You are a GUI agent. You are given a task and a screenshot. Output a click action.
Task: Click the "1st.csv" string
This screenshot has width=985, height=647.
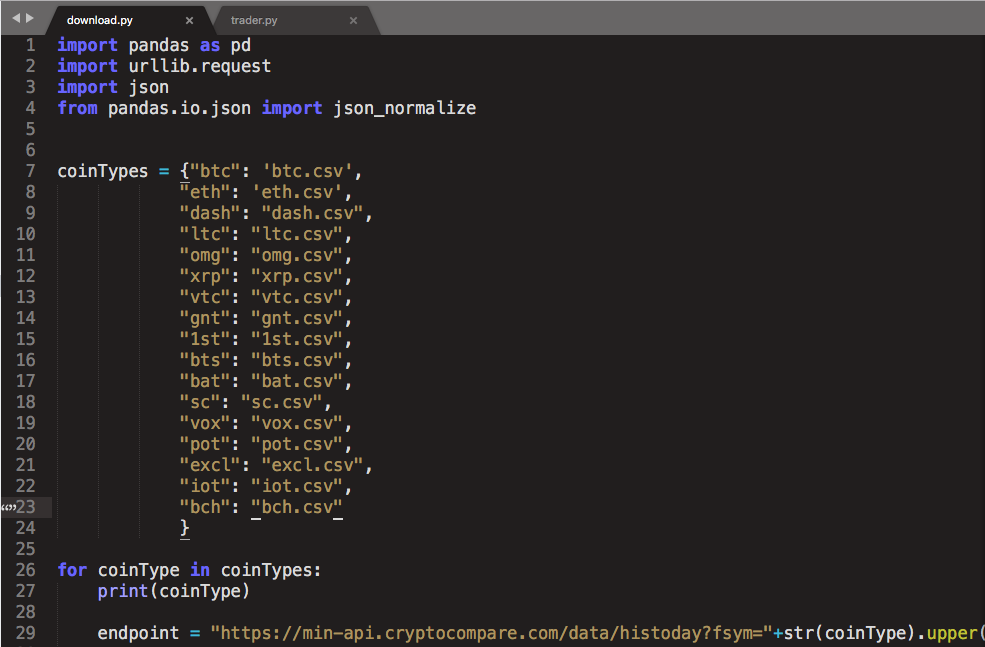[x=297, y=339]
